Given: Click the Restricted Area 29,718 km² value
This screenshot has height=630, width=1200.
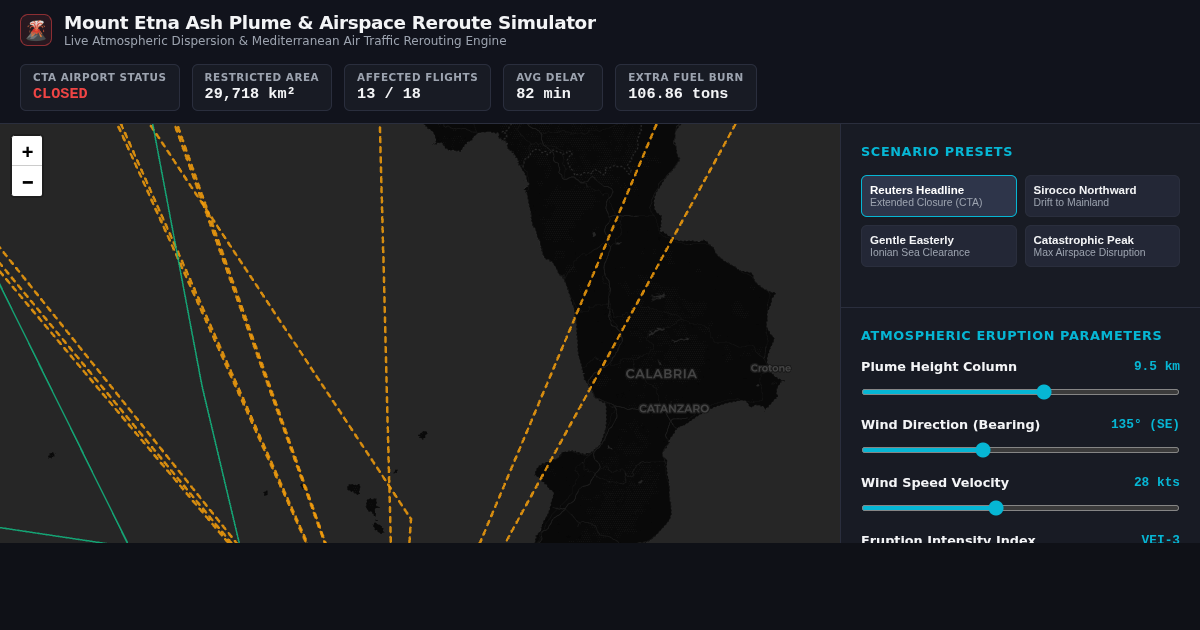Looking at the screenshot, I should pos(250,94).
